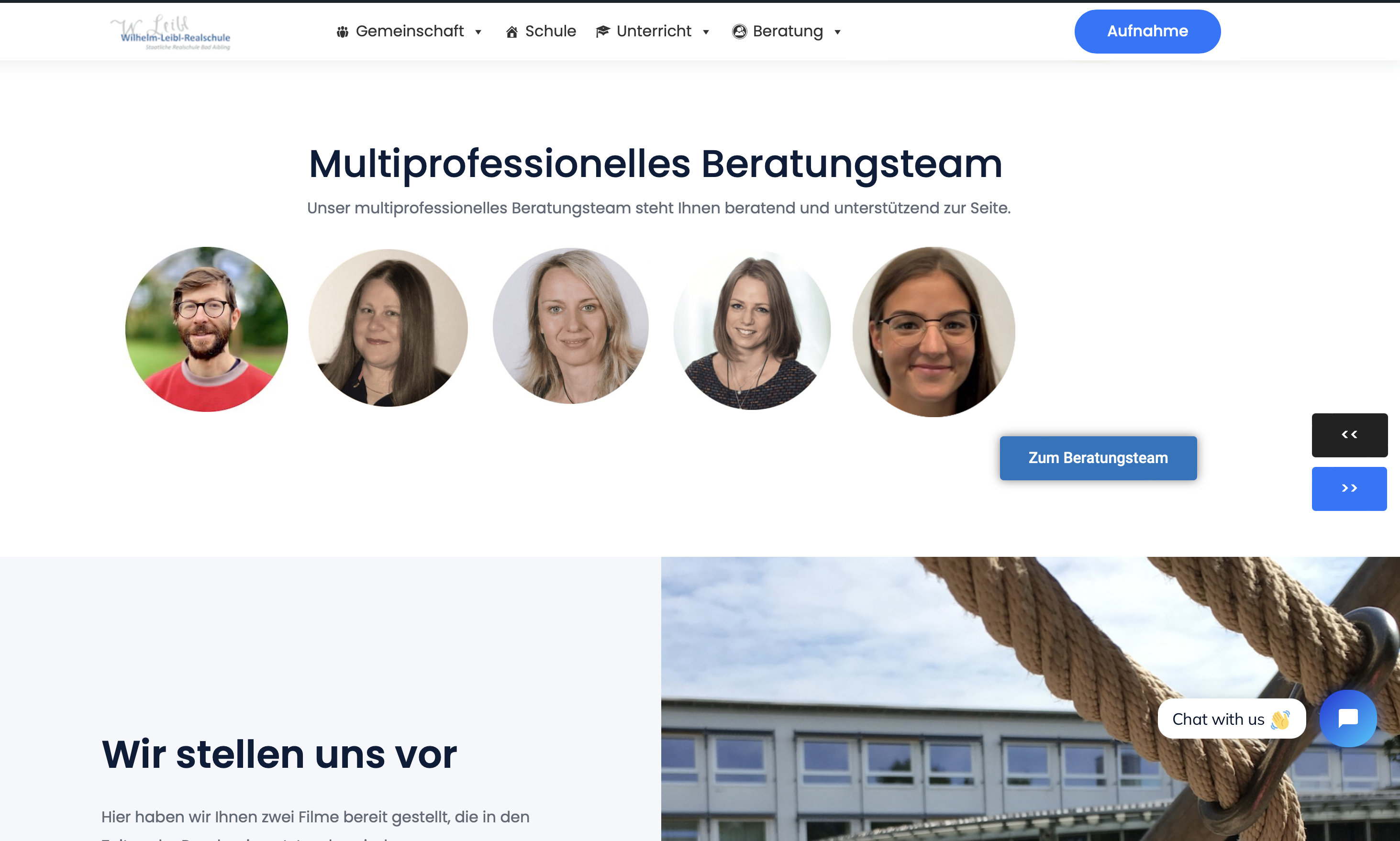Click the Beratung person circle icon
Viewport: 1400px width, 841px height.
(x=739, y=32)
